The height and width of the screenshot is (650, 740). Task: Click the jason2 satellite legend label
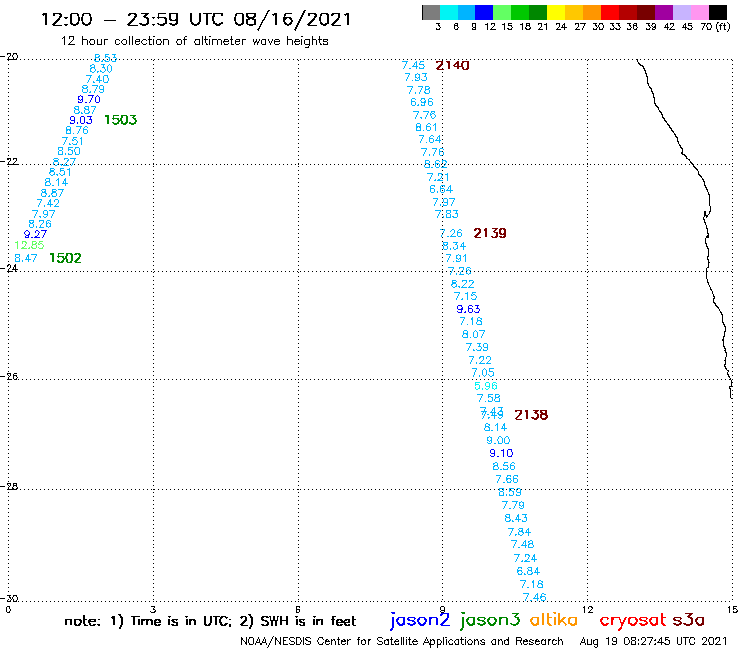(420, 620)
